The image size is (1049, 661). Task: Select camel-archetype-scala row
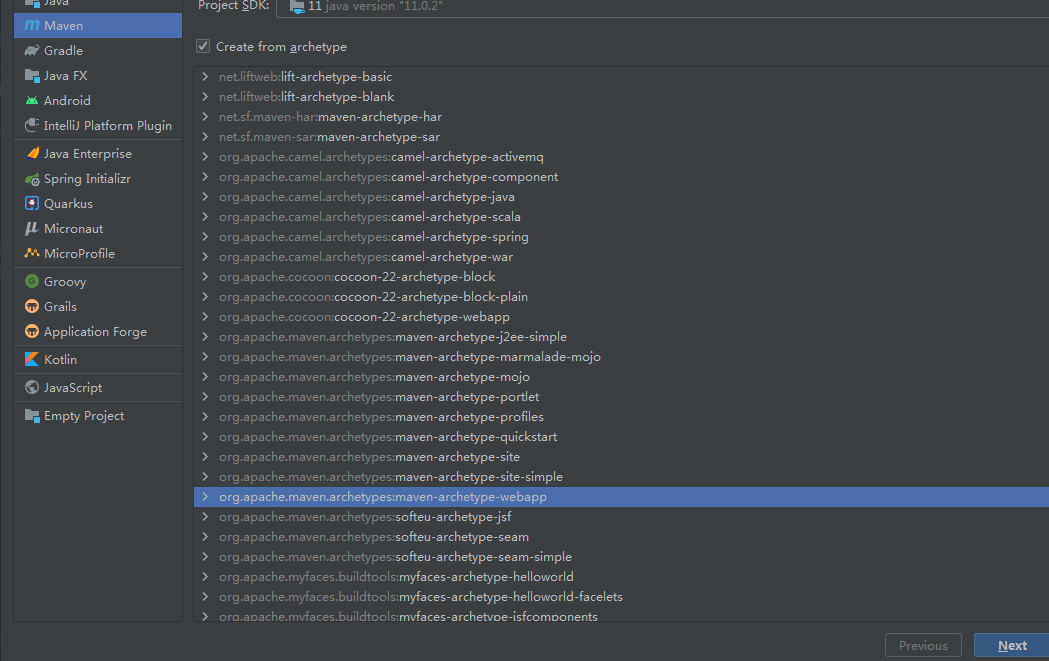[622, 217]
